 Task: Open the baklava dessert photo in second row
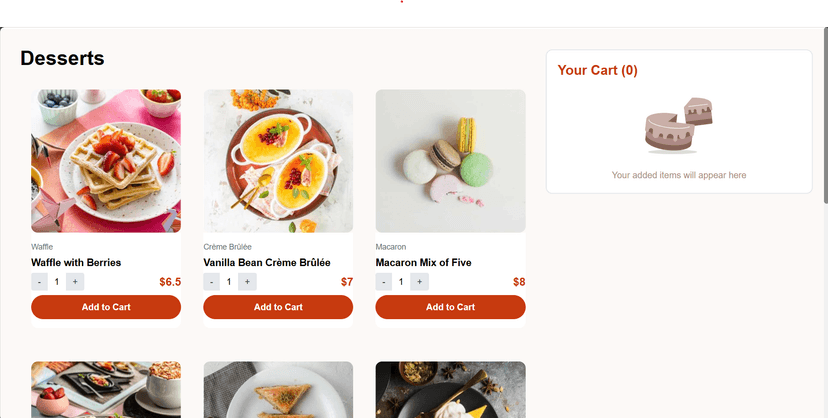point(278,390)
